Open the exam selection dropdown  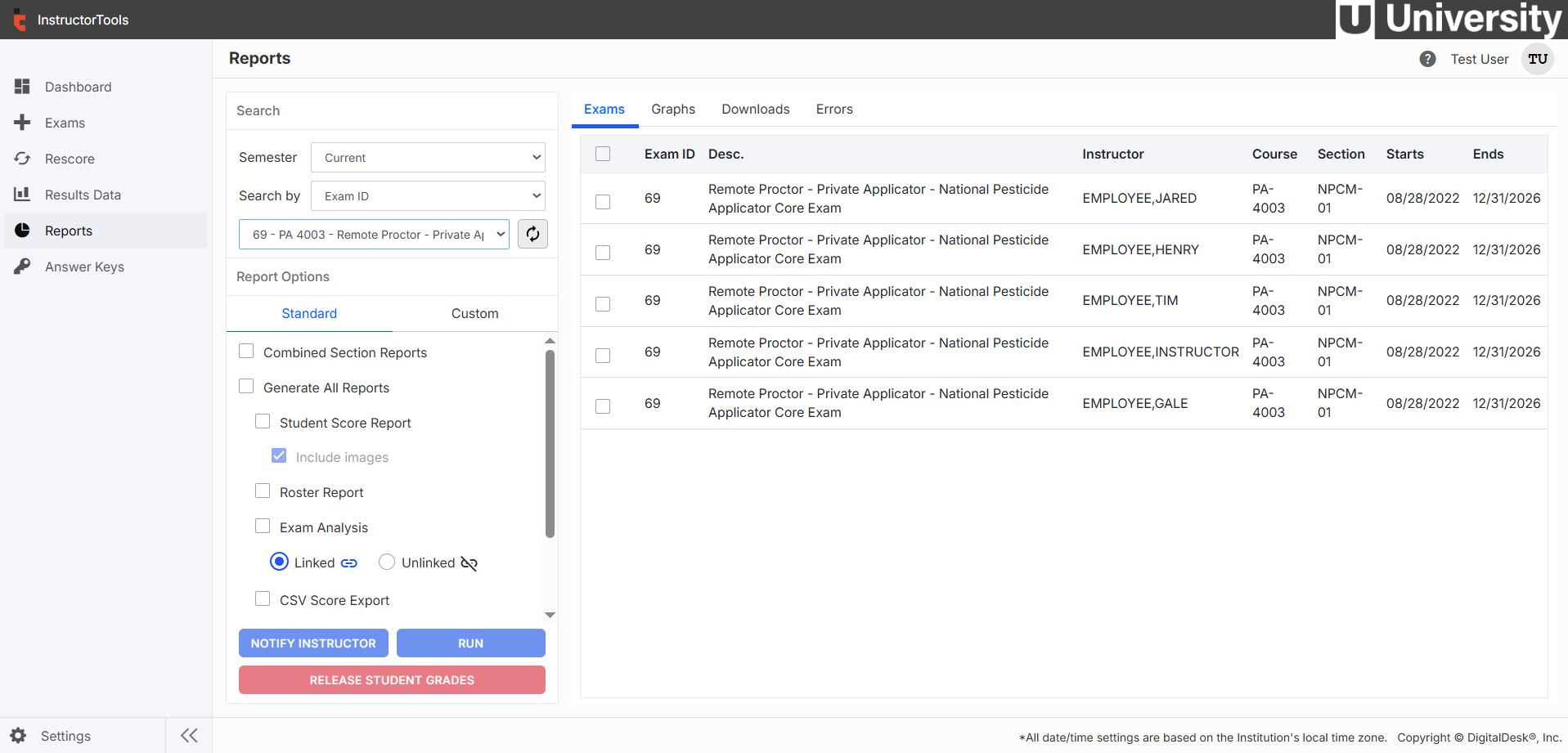[373, 234]
